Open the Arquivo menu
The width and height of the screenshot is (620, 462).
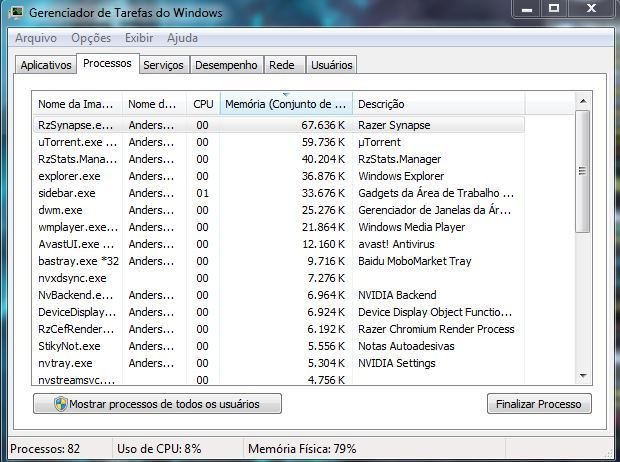[36, 38]
